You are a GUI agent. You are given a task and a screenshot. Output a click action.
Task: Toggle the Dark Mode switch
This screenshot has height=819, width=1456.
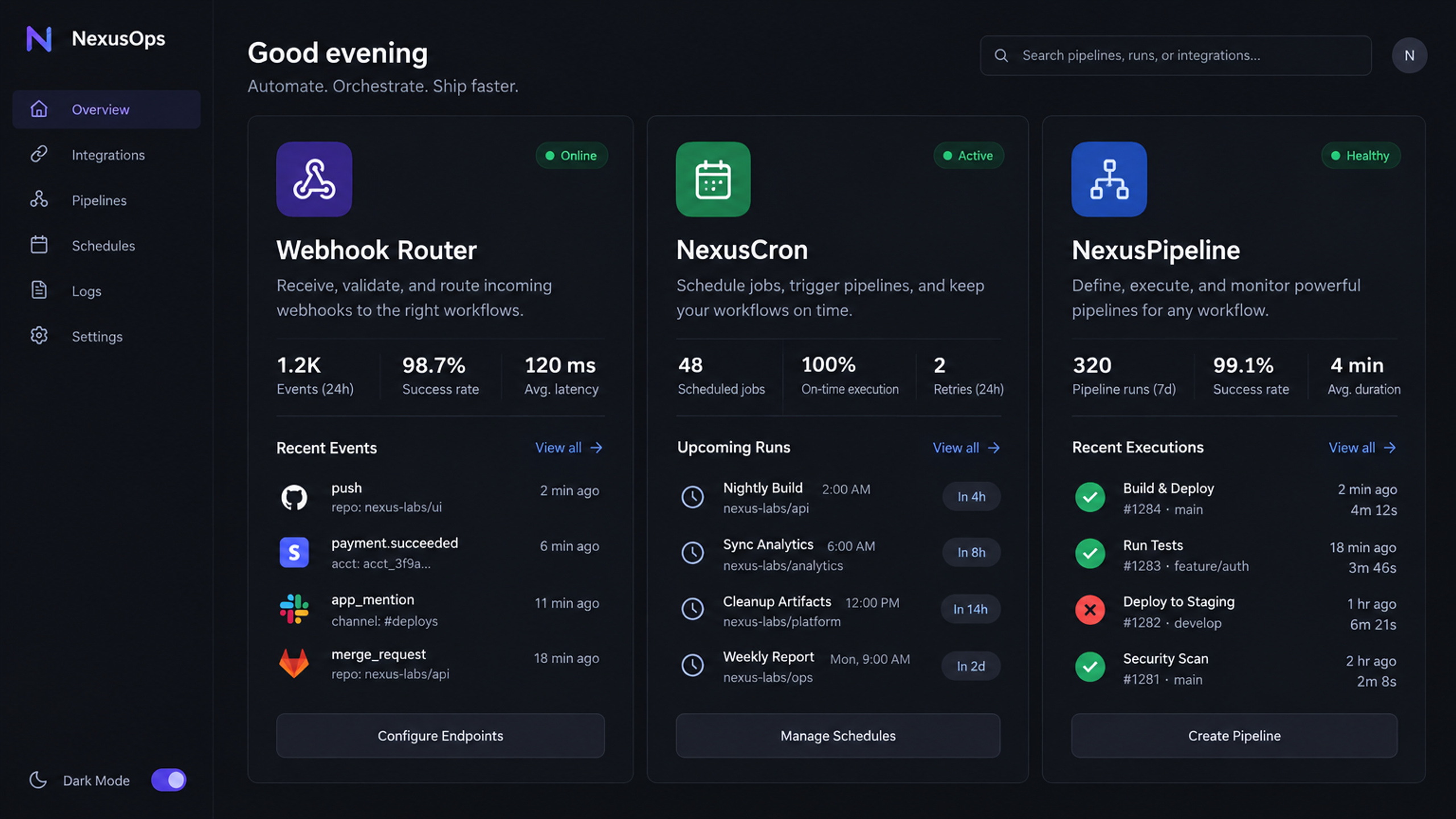pyautogui.click(x=168, y=780)
